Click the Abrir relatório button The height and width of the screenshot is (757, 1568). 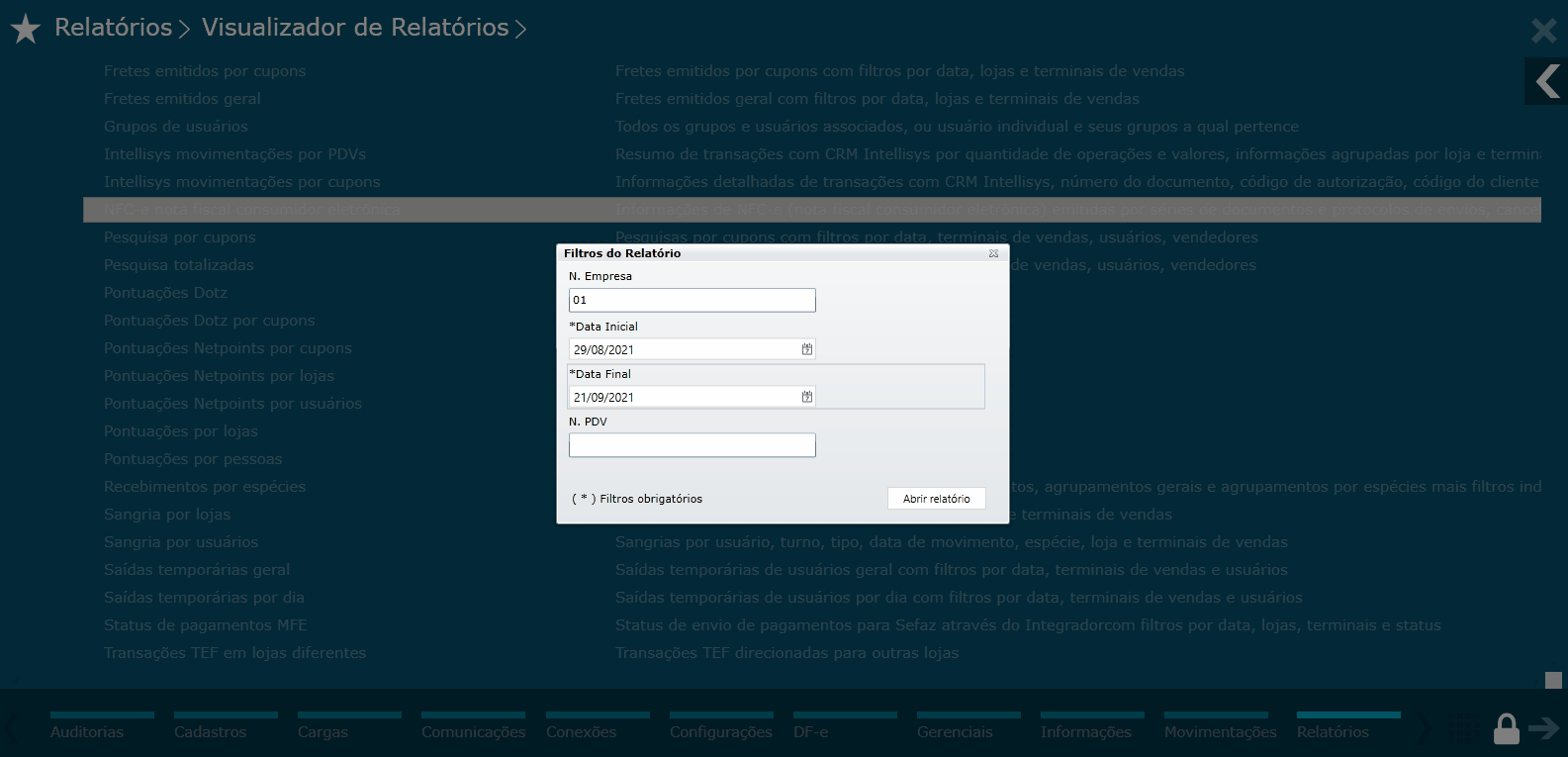(936, 499)
